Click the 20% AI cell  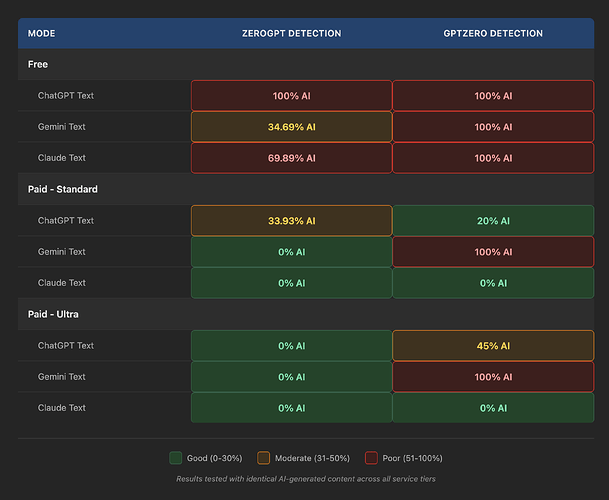(x=493, y=221)
